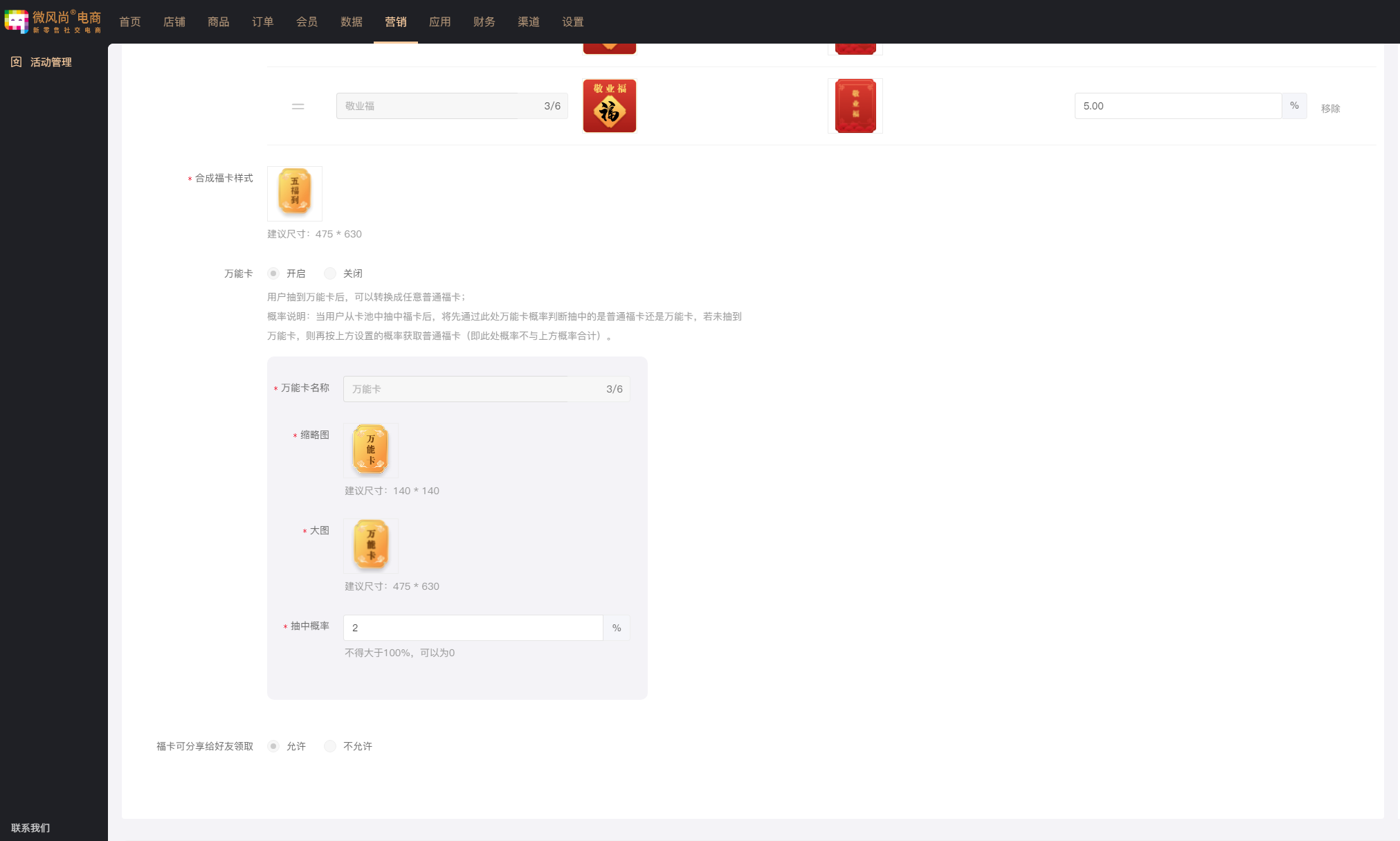Click the 敬业福 large red card image

pyautogui.click(x=855, y=106)
